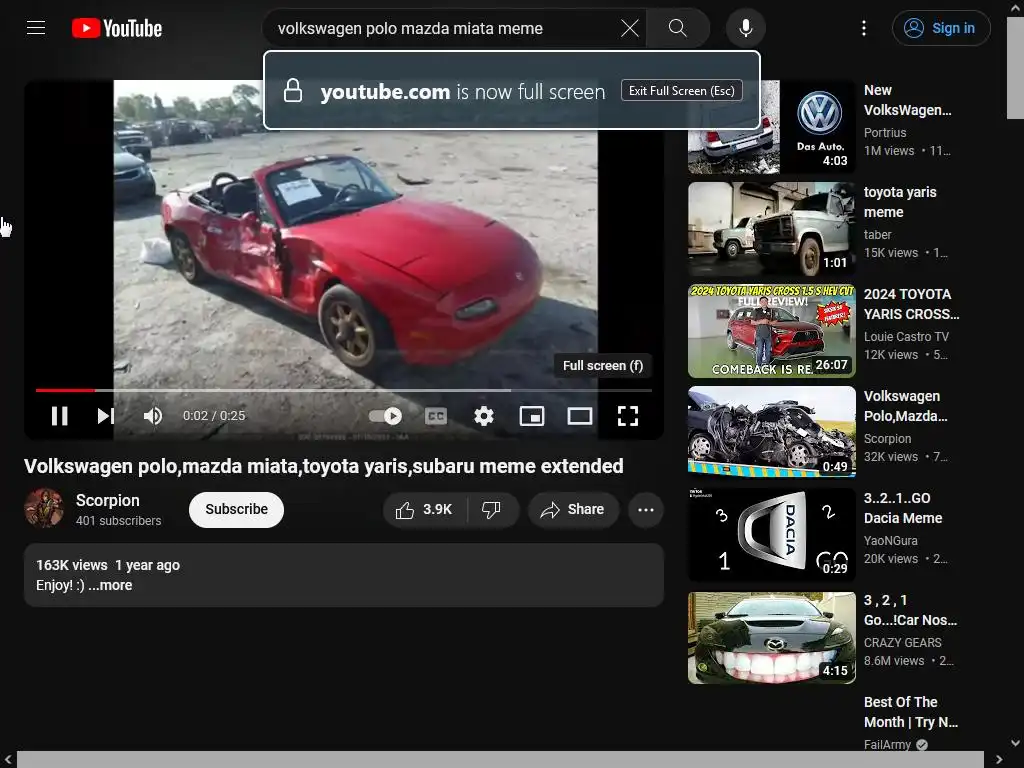
Task: Click the scroll up arrow
Action: [x=1015, y=7]
